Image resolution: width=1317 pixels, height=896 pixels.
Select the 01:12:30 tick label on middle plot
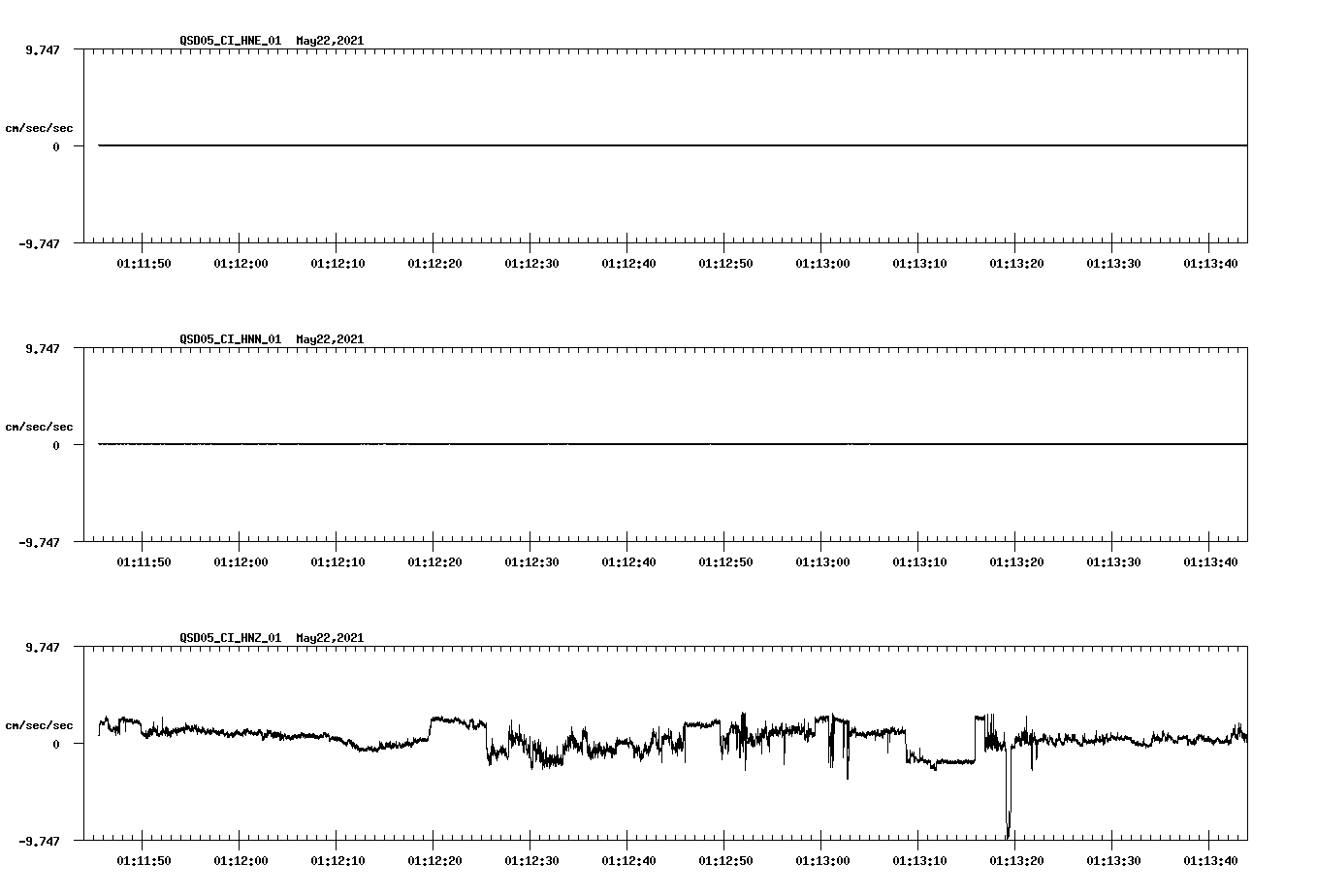click(530, 560)
